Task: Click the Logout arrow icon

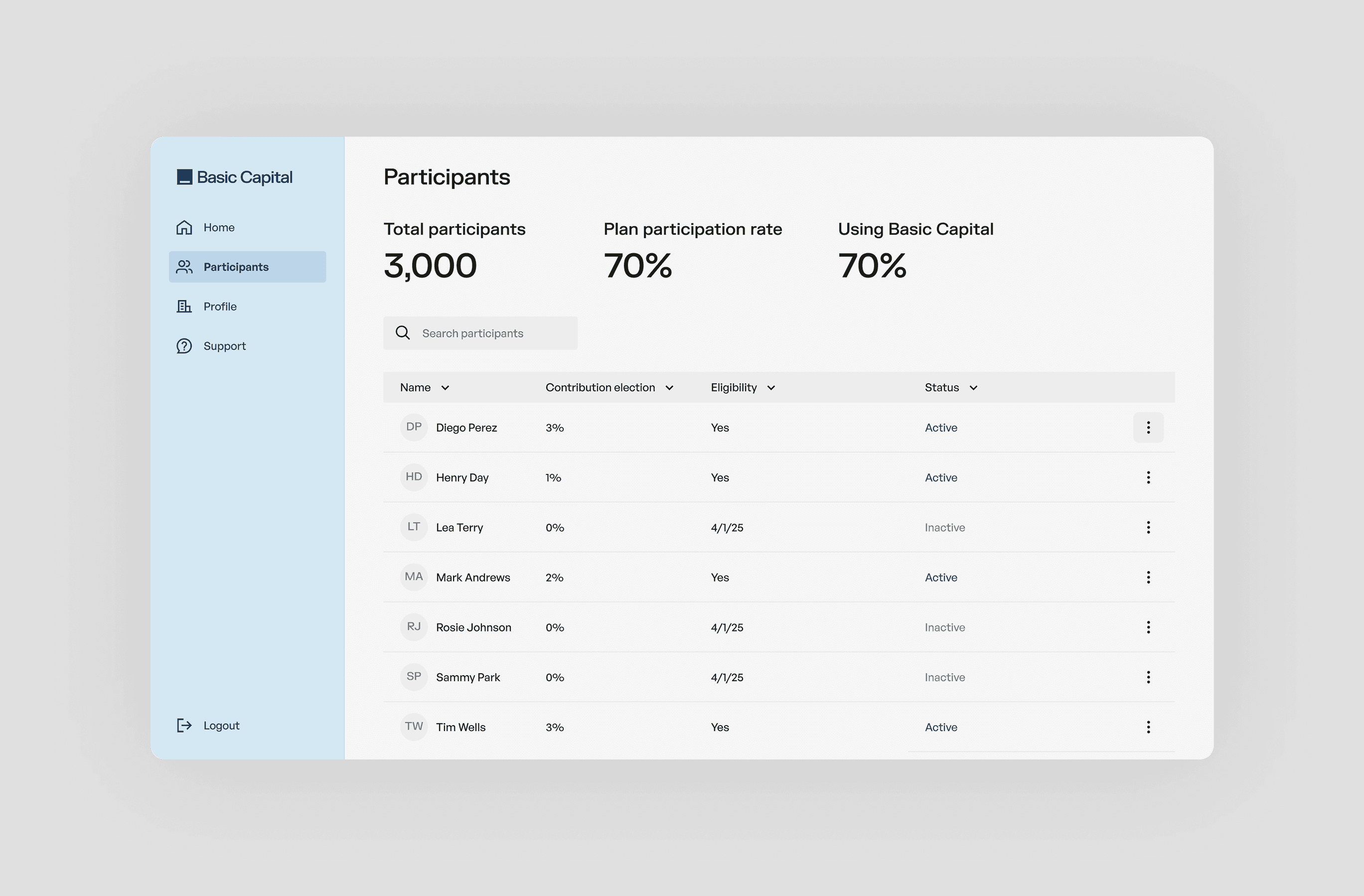Action: (x=184, y=726)
